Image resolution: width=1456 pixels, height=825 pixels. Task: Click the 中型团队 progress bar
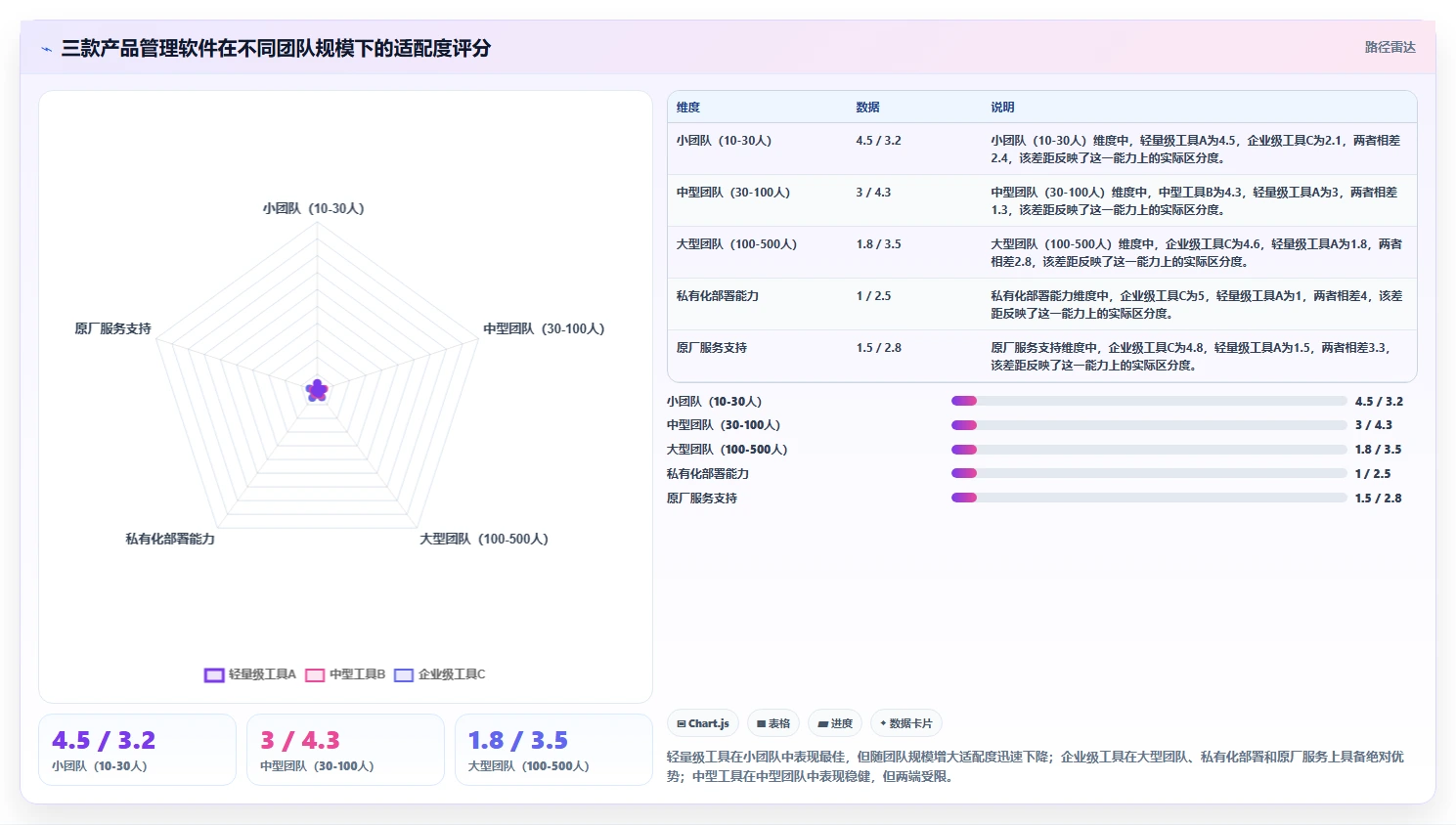pos(1149,425)
